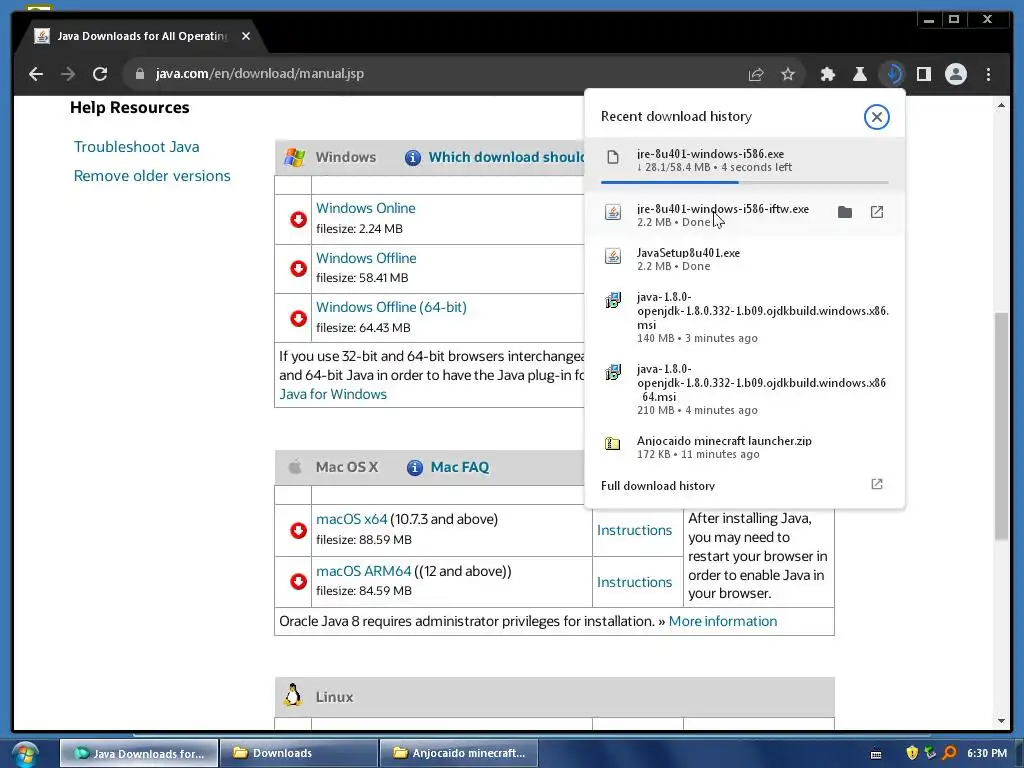Click the java.com address bar URL

click(259, 74)
